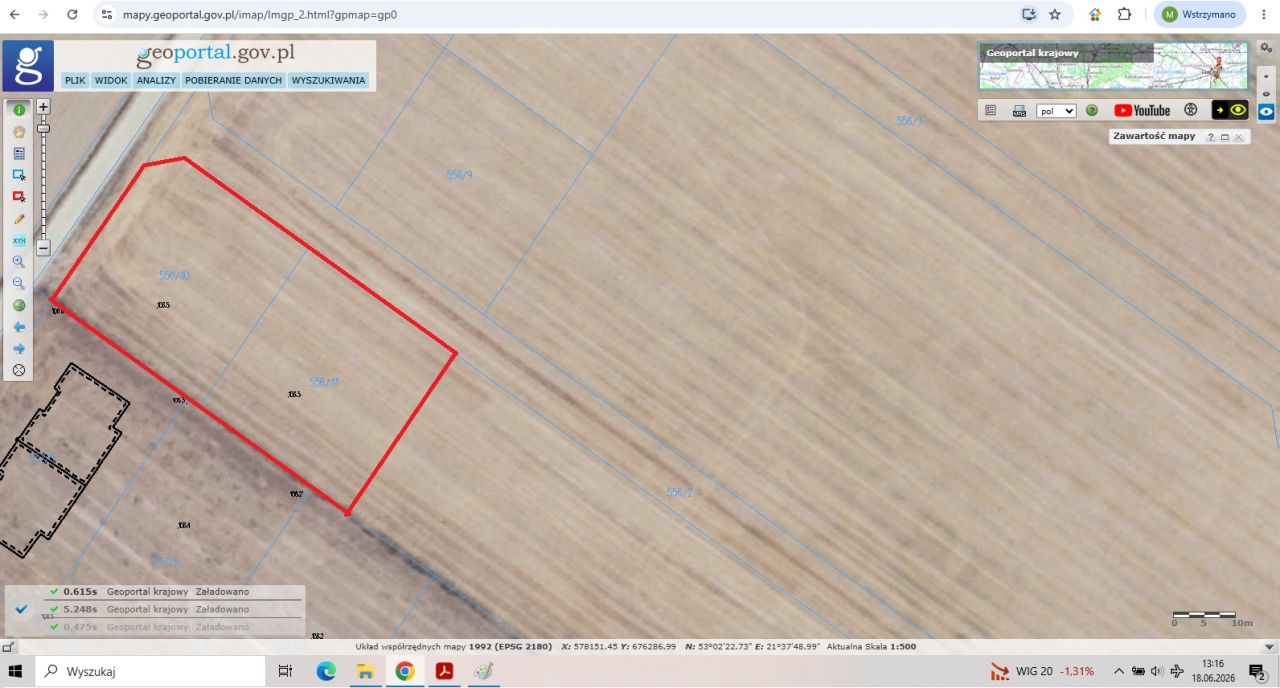This screenshot has width=1280, height=688.
Task: Go to next map view arrow
Action: pyautogui.click(x=19, y=349)
